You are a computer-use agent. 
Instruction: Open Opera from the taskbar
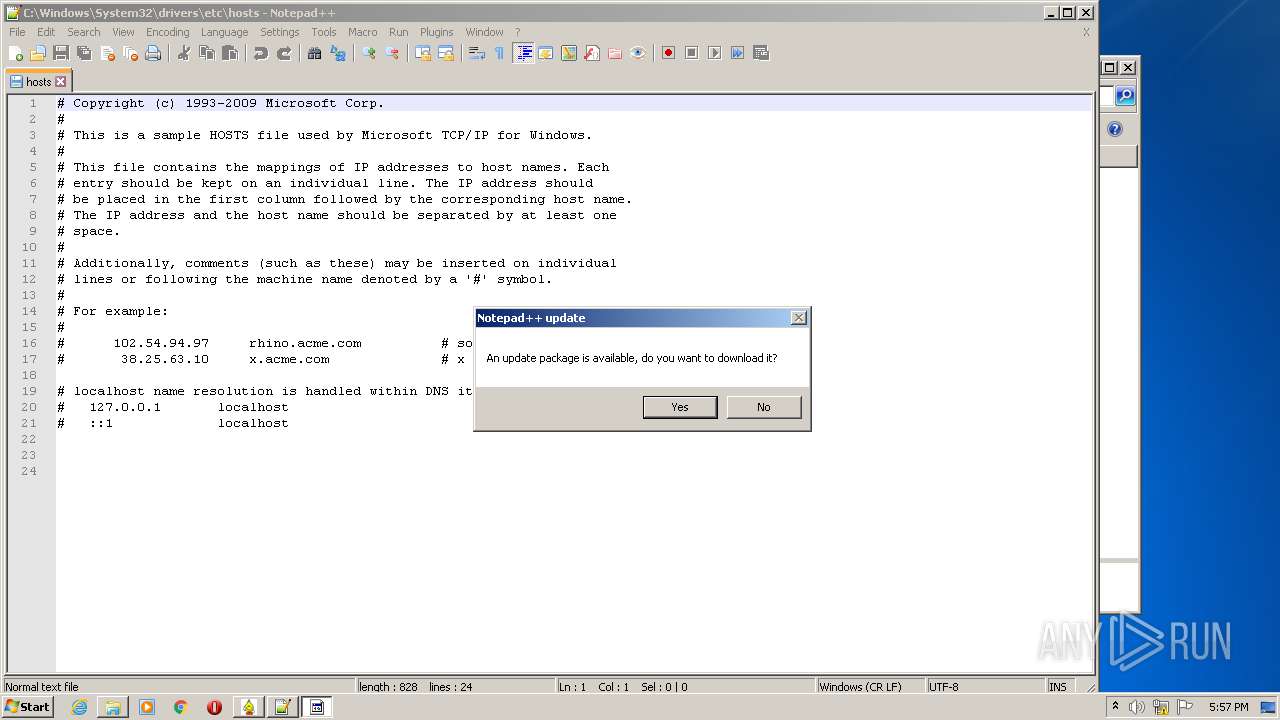pyautogui.click(x=214, y=707)
